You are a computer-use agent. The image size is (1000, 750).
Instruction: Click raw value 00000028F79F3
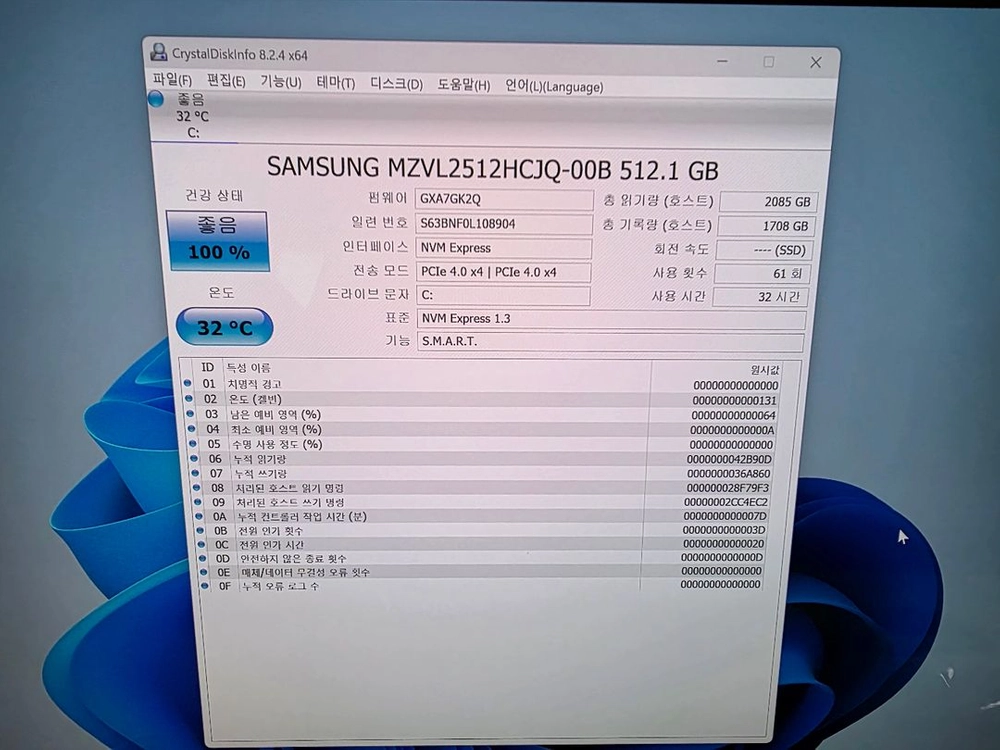coord(728,488)
